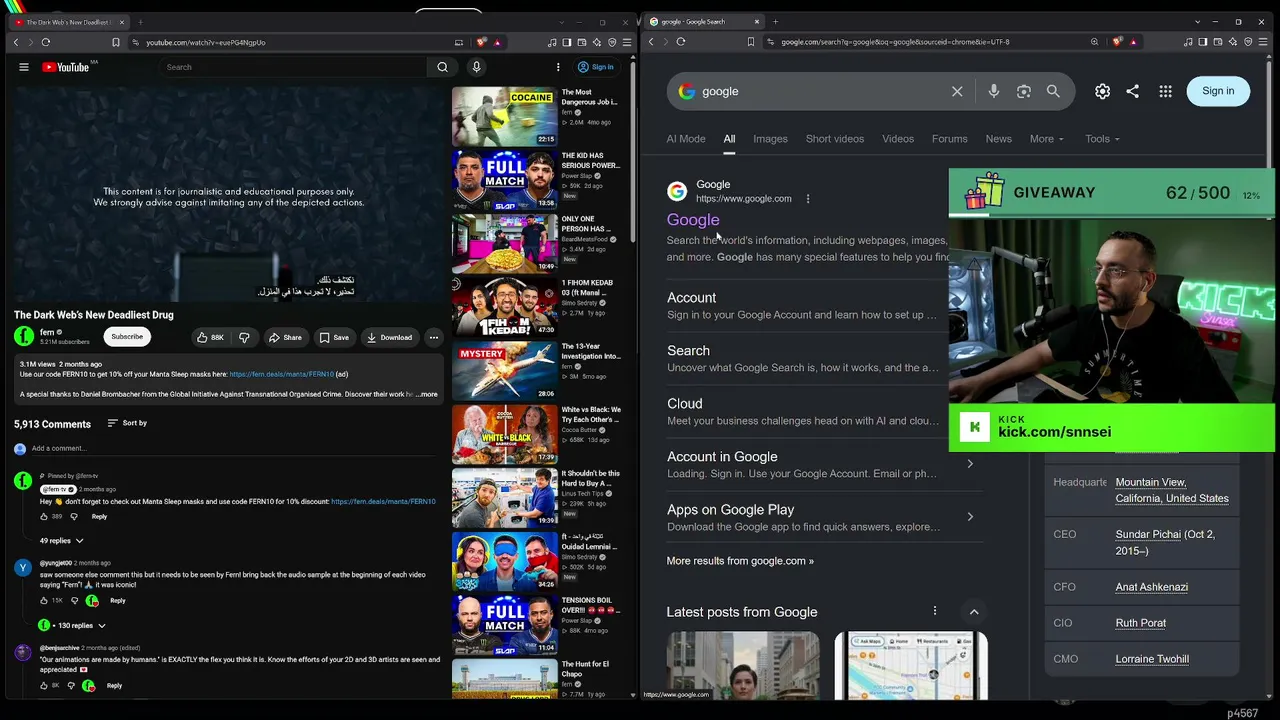Open the Ruth Porat link
This screenshot has height=720, width=1280.
pyautogui.click(x=1141, y=623)
